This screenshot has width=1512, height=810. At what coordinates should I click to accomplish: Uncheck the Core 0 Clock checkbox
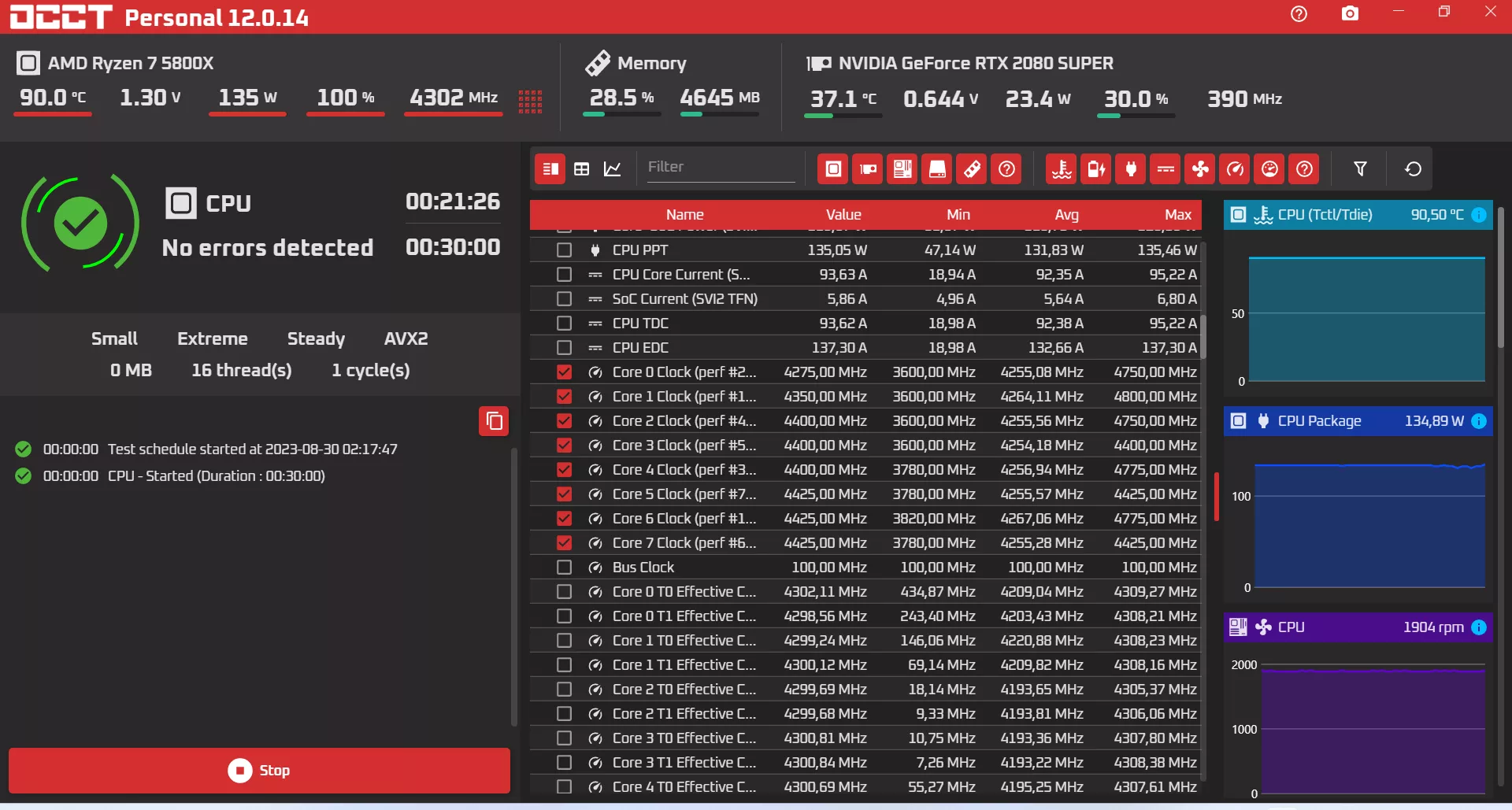point(564,372)
